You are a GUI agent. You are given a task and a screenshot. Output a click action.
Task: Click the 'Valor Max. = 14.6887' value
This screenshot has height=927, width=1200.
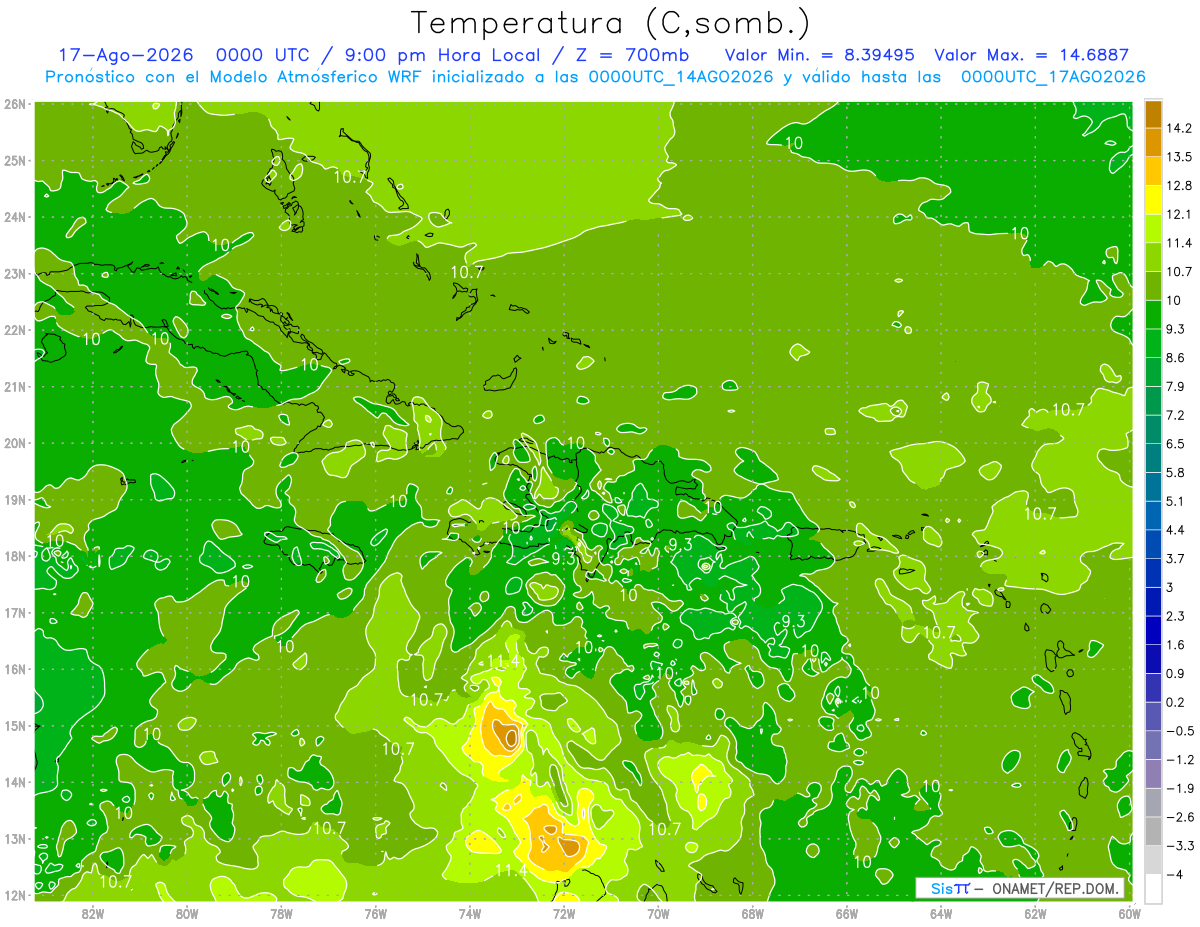[1031, 55]
